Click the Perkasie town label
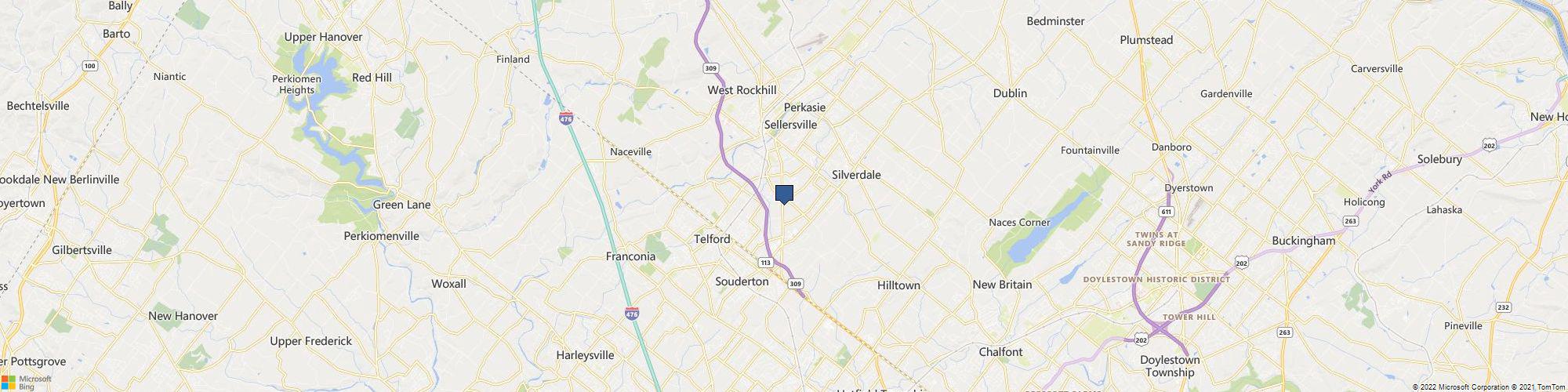1568x392 pixels. (804, 107)
